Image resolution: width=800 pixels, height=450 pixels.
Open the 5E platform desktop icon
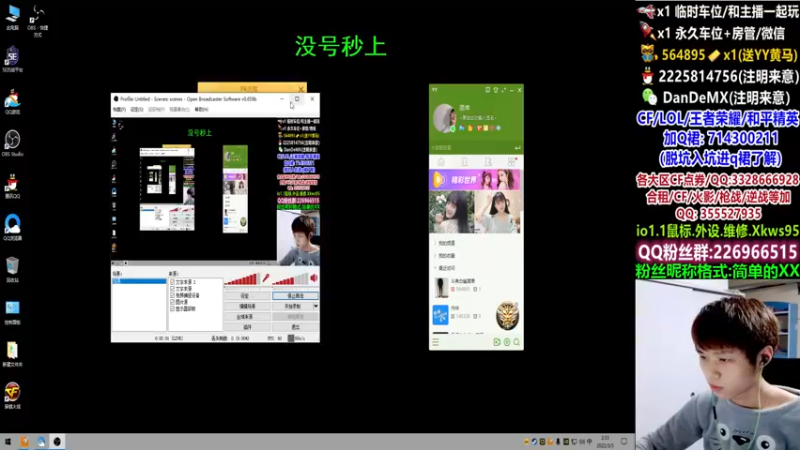(x=12, y=58)
